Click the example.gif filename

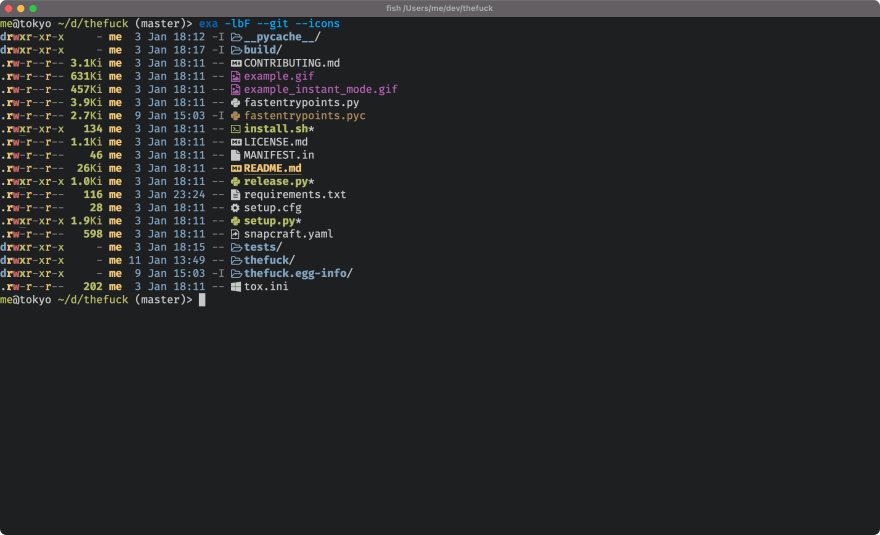[x=279, y=76]
